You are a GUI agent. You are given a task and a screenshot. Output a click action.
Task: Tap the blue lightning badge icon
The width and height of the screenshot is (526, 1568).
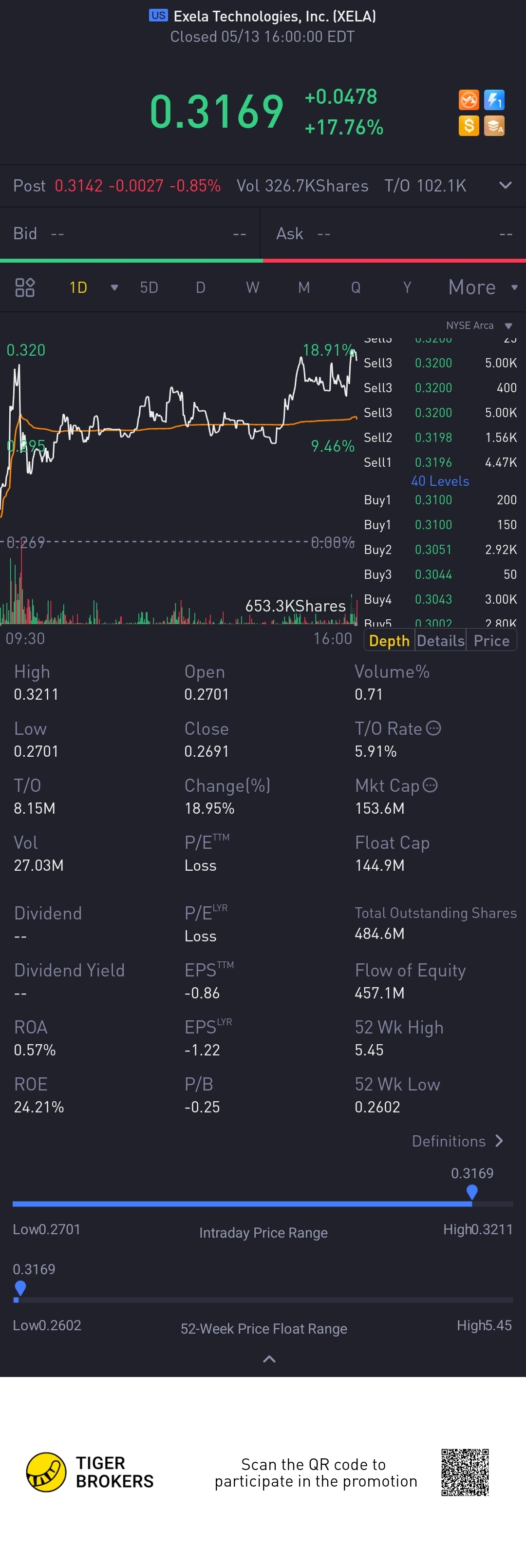coord(494,100)
